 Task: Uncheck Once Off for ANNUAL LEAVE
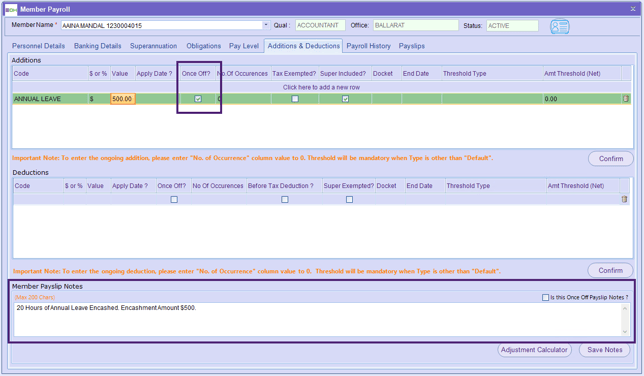[198, 99]
